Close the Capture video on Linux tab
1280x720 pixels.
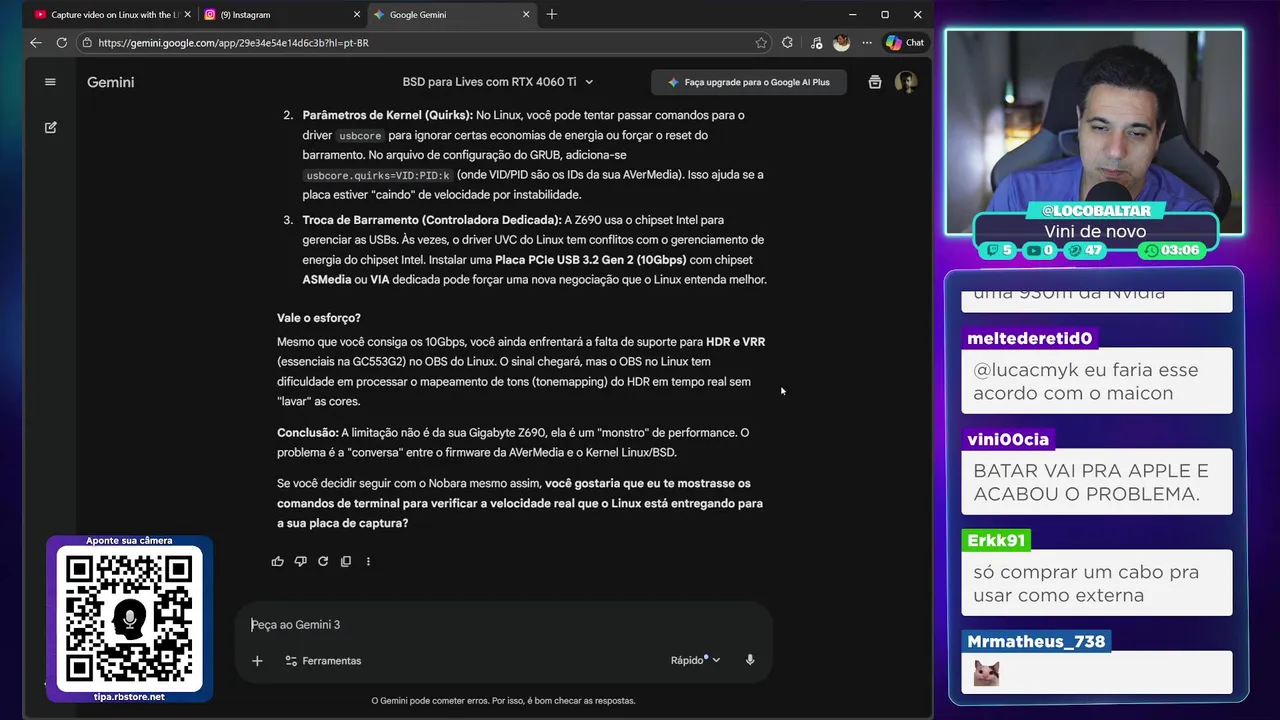coord(187,15)
